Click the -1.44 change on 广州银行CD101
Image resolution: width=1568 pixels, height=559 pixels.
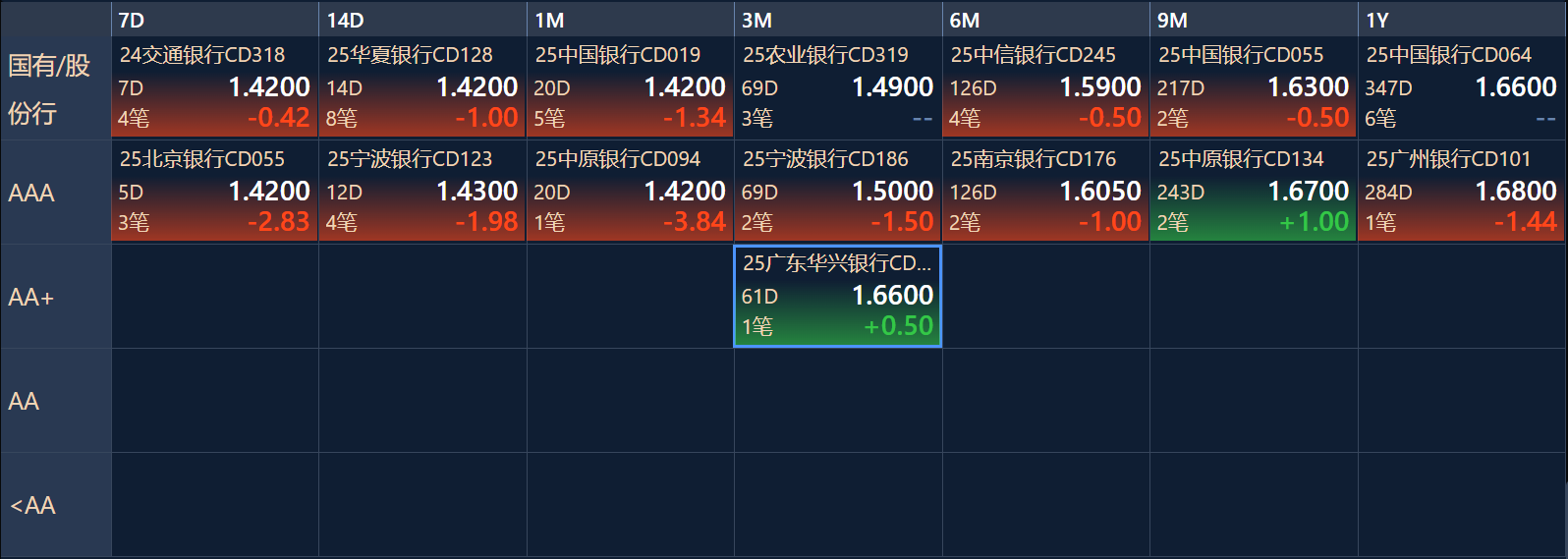[1526, 222]
